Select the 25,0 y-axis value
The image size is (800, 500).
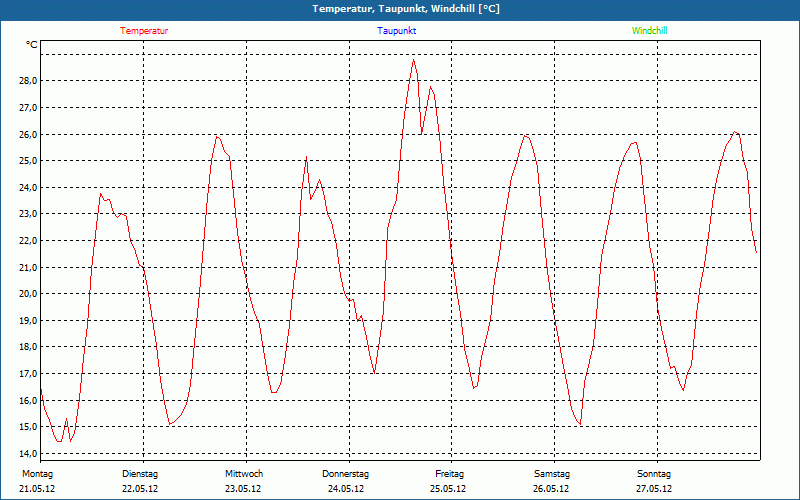[28, 161]
